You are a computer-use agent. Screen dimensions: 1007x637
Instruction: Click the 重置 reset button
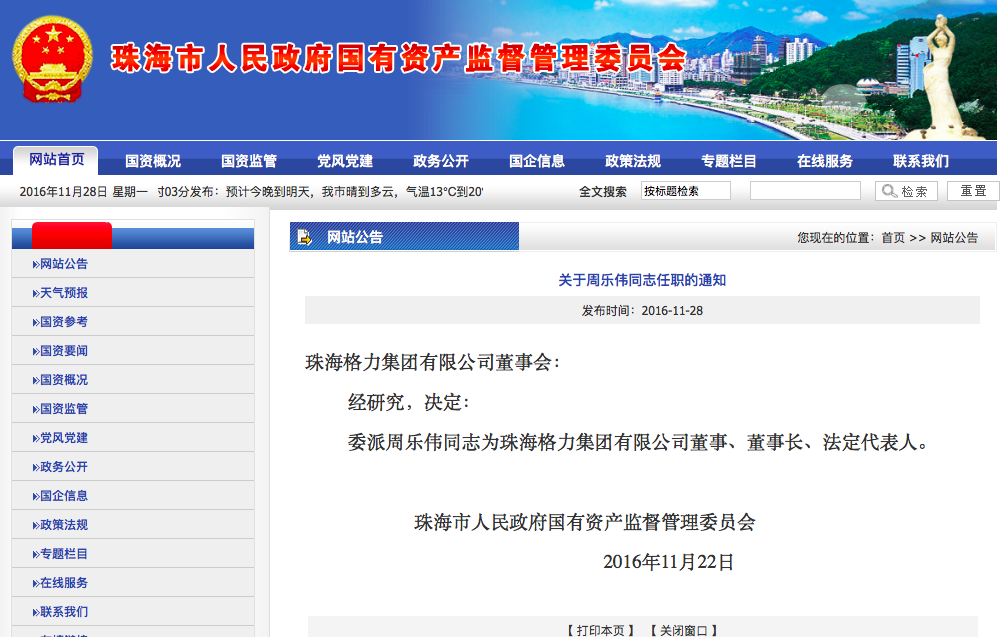(x=973, y=191)
